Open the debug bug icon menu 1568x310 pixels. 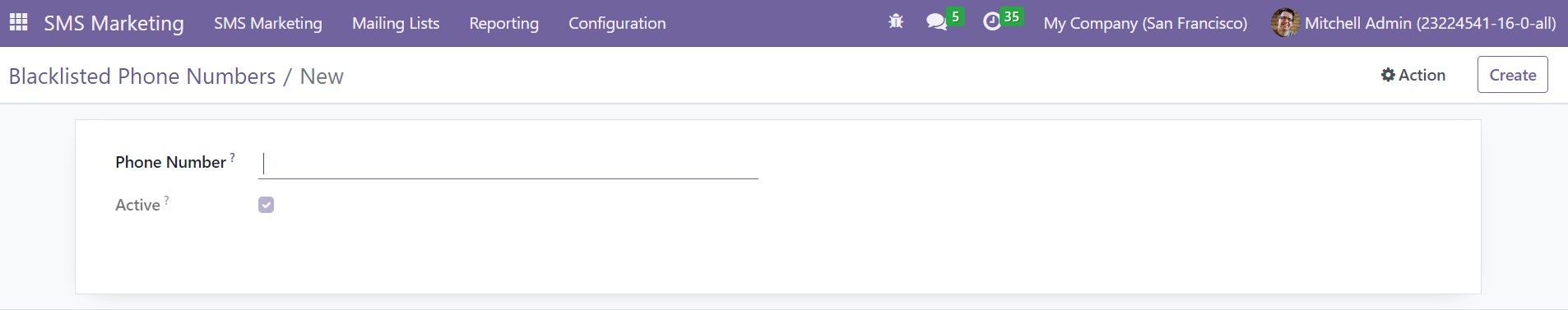(x=896, y=22)
